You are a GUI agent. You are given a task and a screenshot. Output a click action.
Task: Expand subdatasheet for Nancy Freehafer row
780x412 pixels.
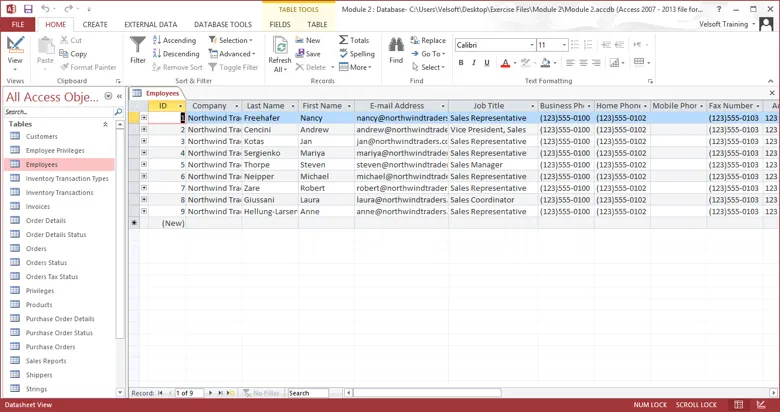click(144, 118)
